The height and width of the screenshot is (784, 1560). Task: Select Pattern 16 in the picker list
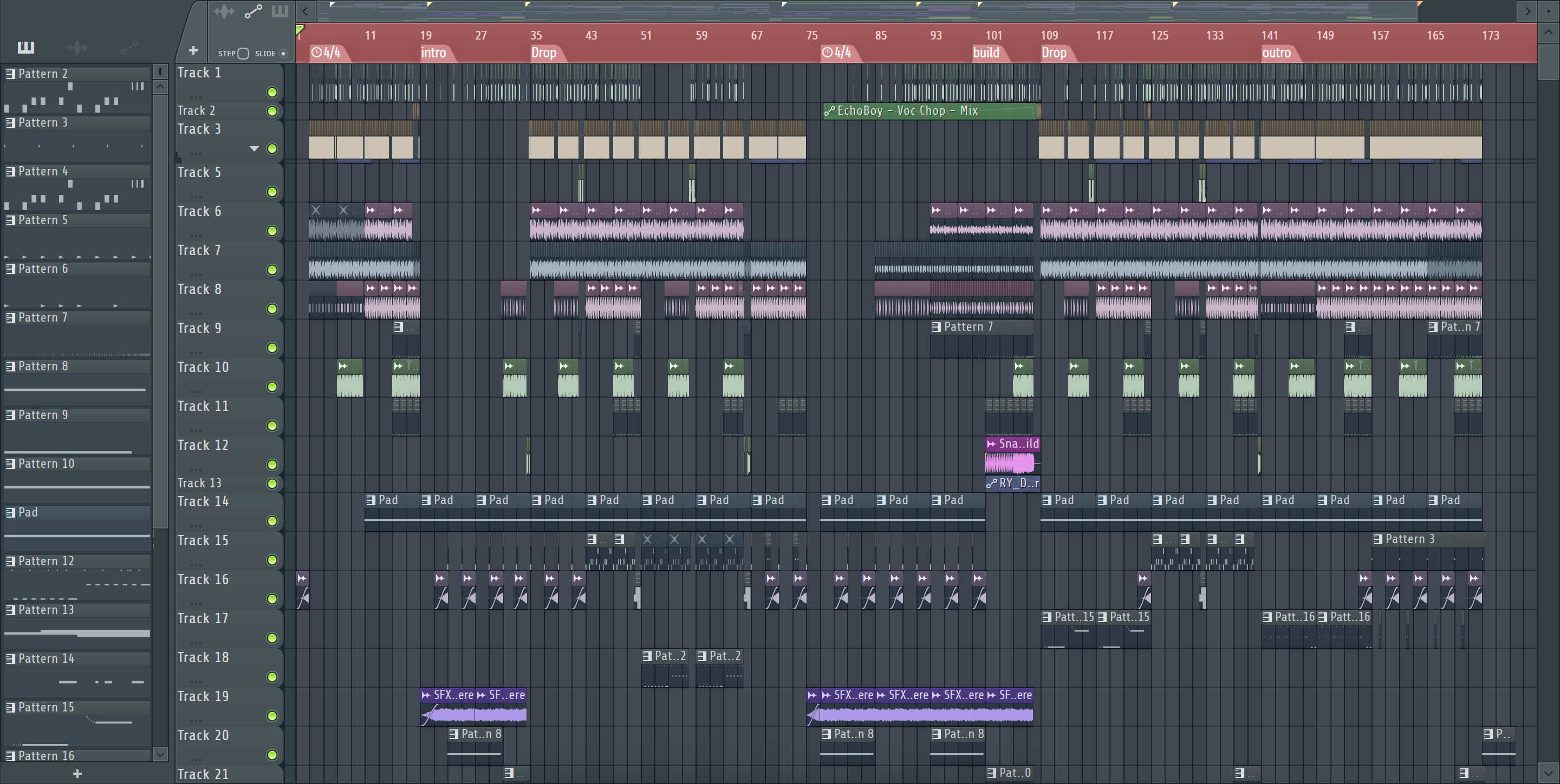[x=77, y=755]
